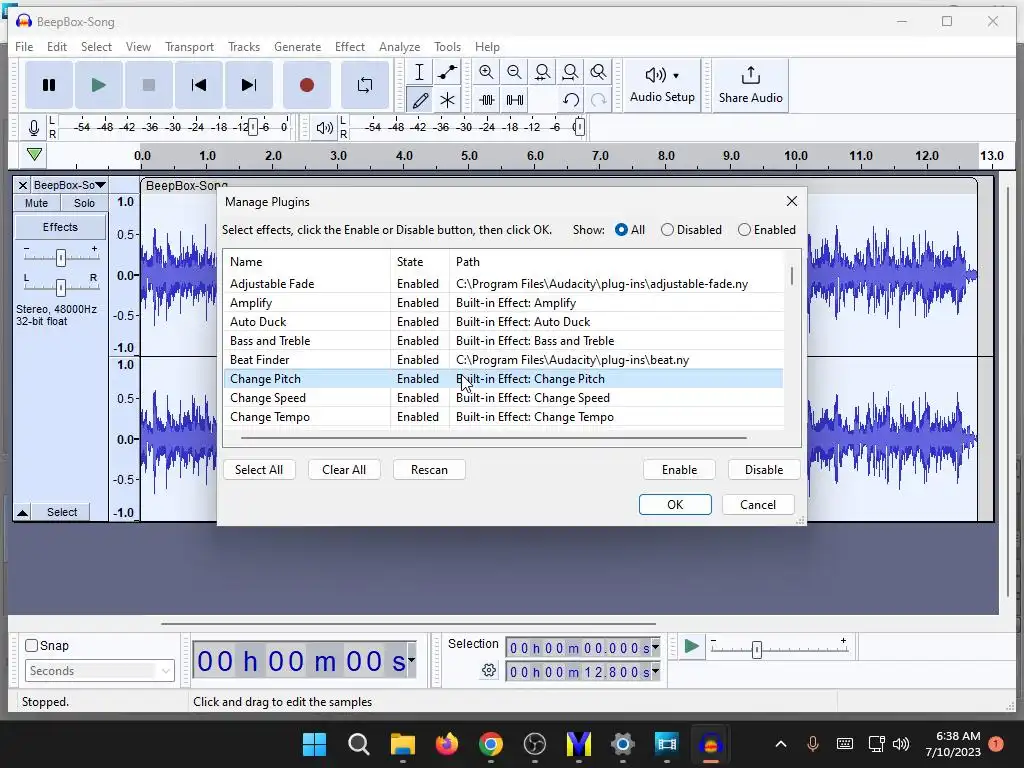Open the Analyze menu
This screenshot has height=768, width=1024.
[x=399, y=46]
